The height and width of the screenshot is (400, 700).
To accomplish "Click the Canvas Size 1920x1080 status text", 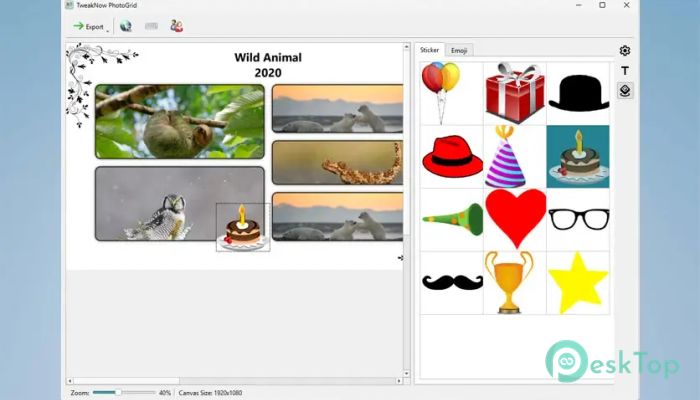I will [x=210, y=393].
